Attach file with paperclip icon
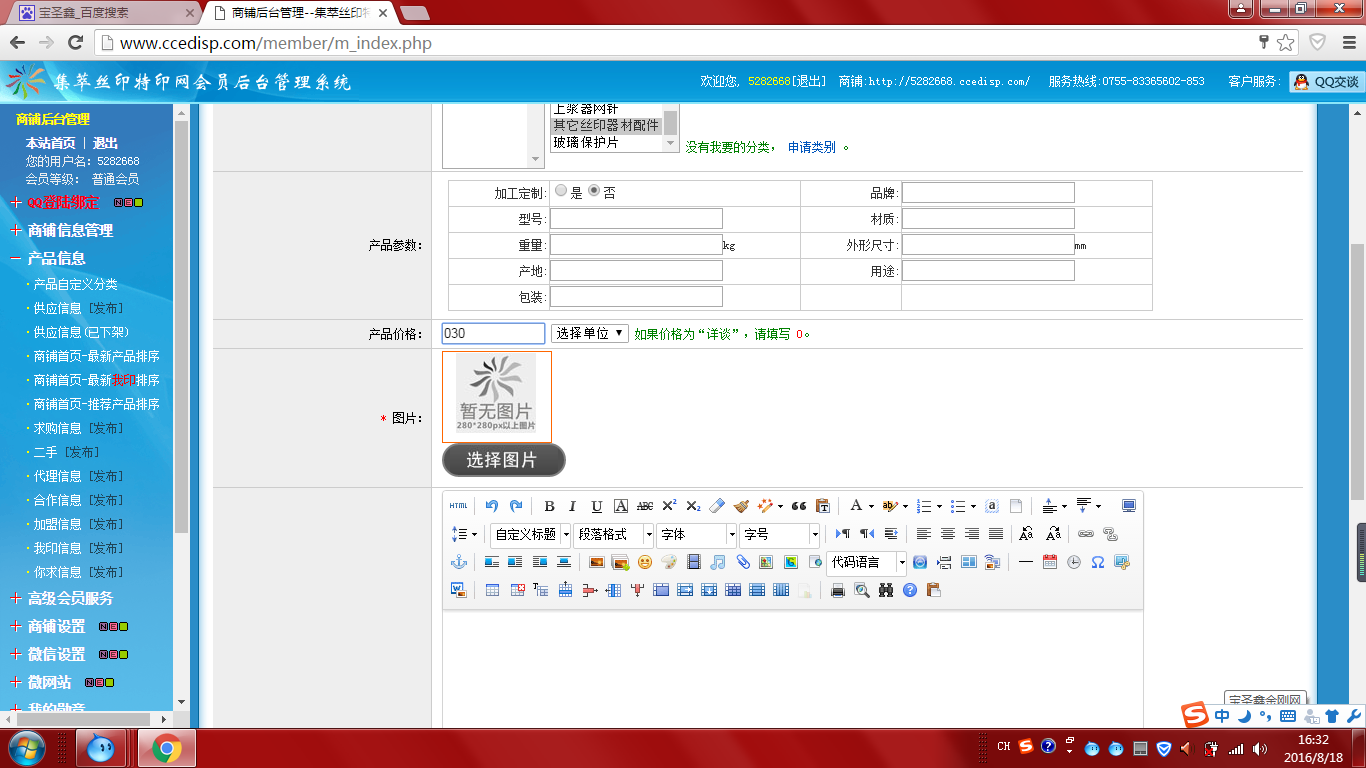1366x768 pixels. click(742, 562)
